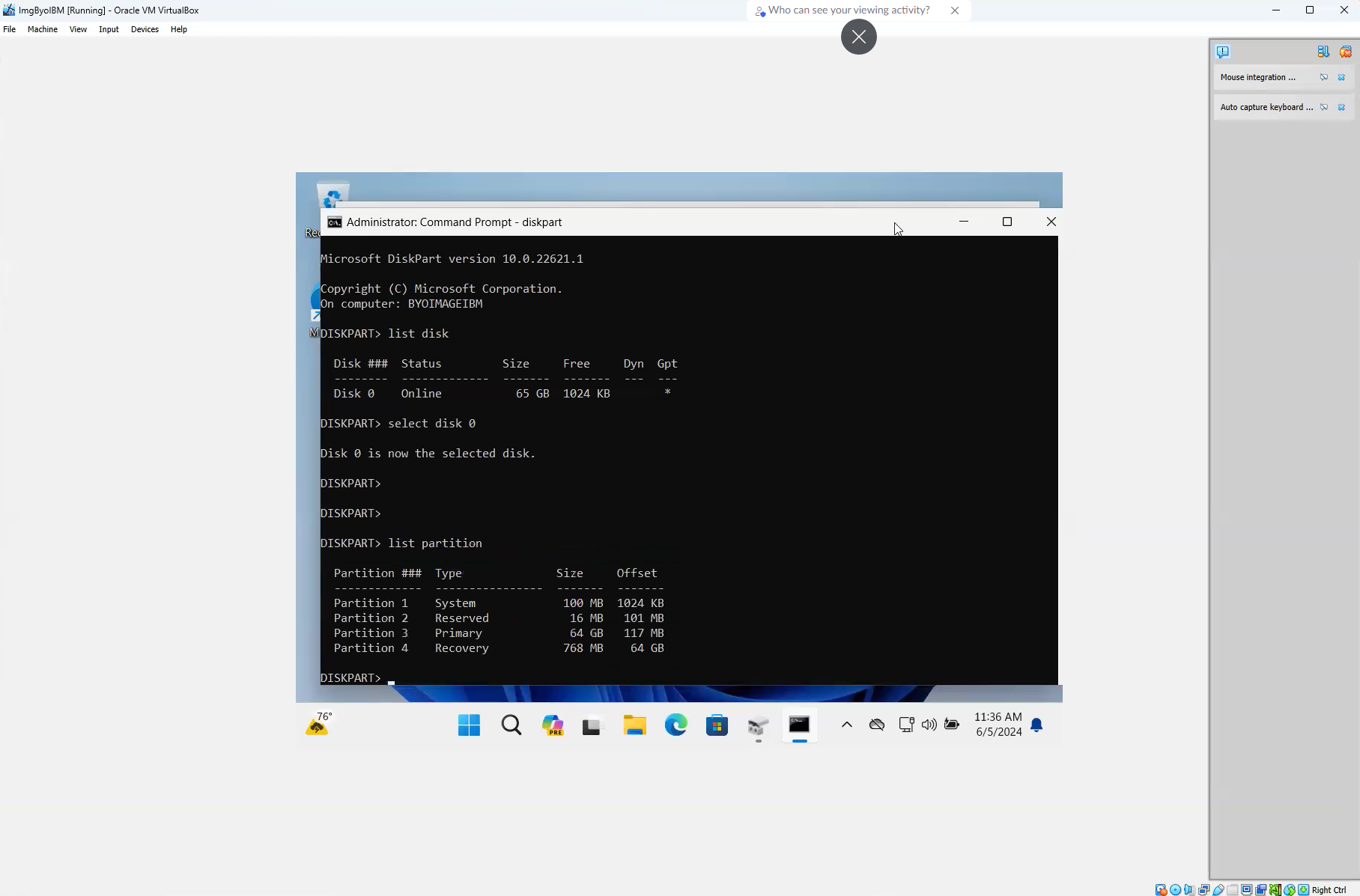Click the CPU execution engine status icon
Image resolution: width=1360 pixels, height=896 pixels.
1275,890
